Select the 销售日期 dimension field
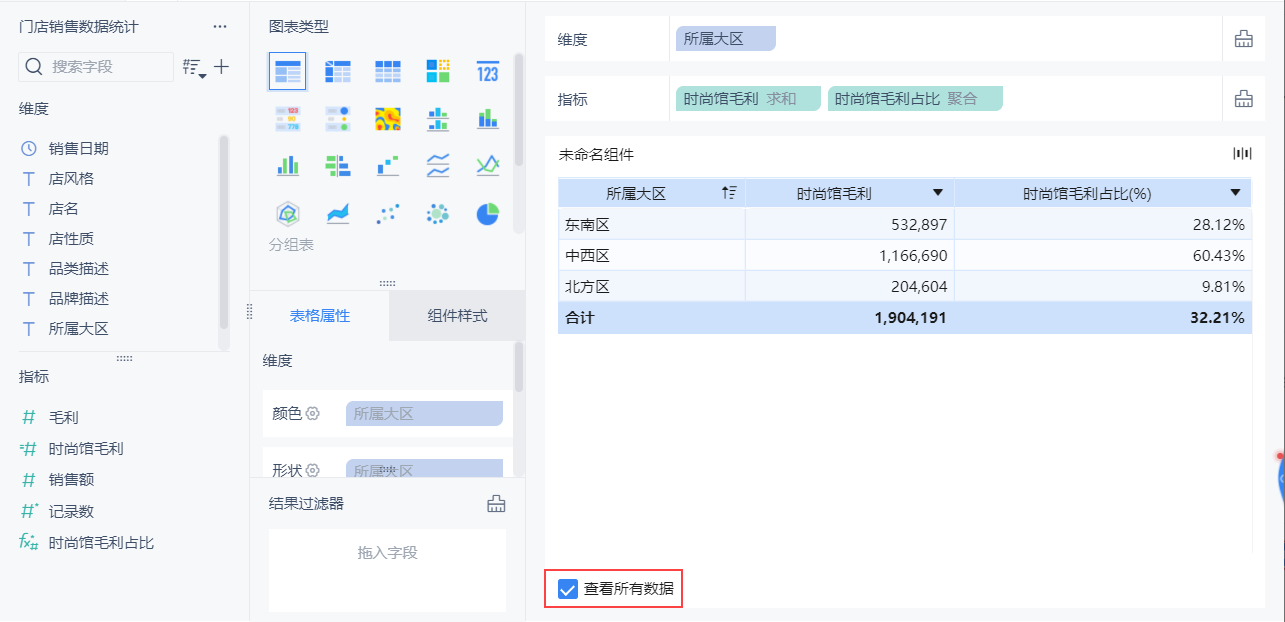The height and width of the screenshot is (622, 1285). [x=79, y=148]
